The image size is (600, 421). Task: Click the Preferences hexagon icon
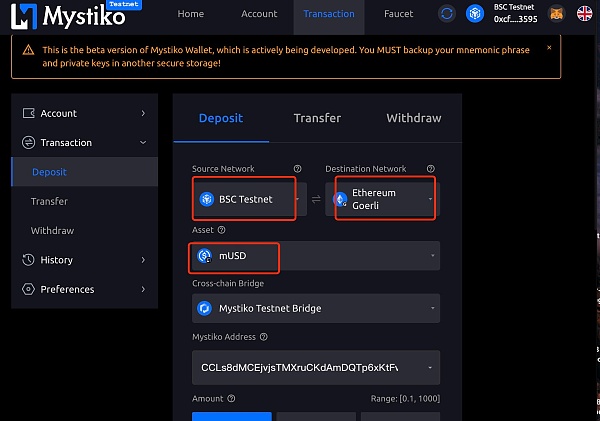tap(29, 289)
